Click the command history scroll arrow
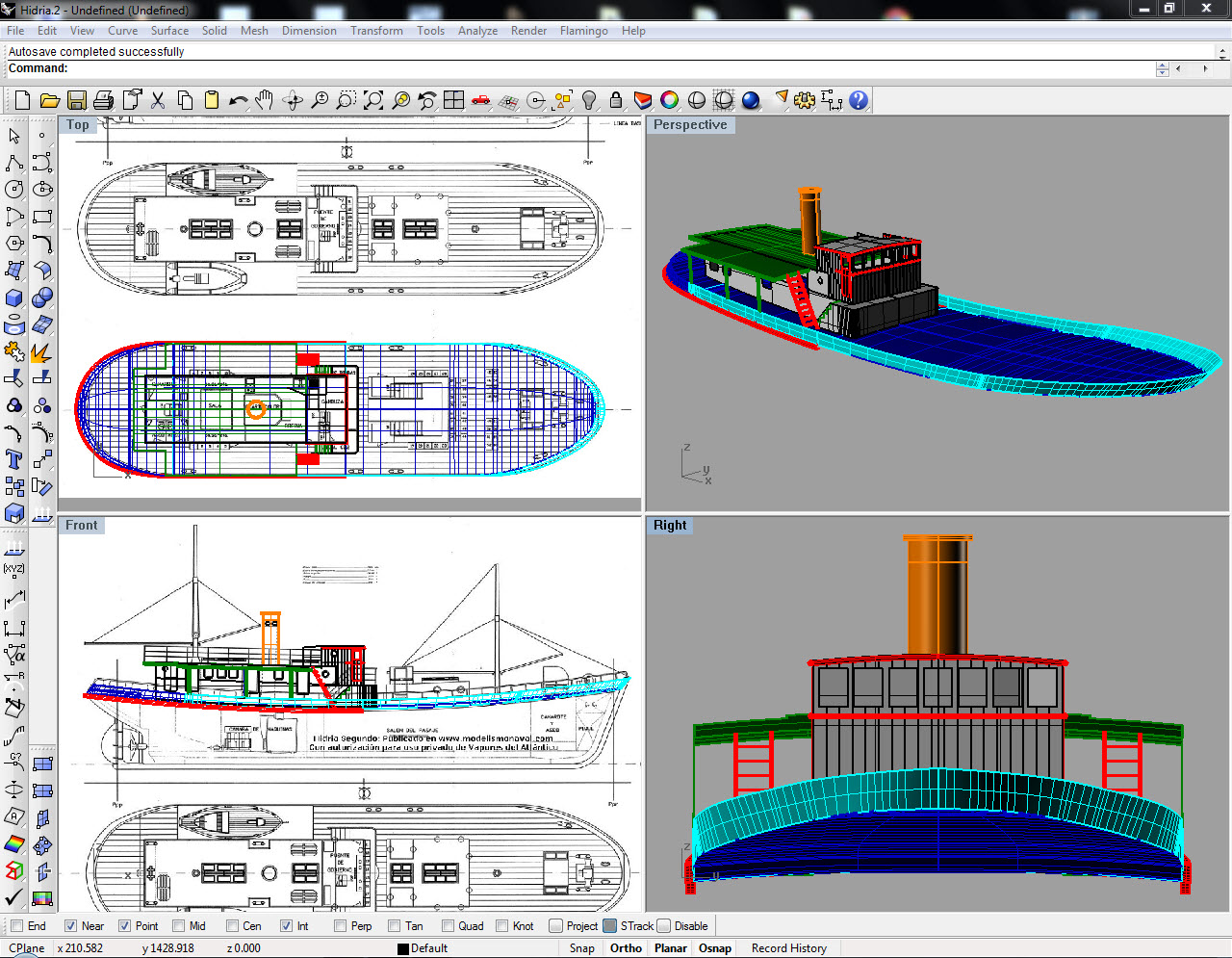The width and height of the screenshot is (1232, 958). click(x=1223, y=52)
